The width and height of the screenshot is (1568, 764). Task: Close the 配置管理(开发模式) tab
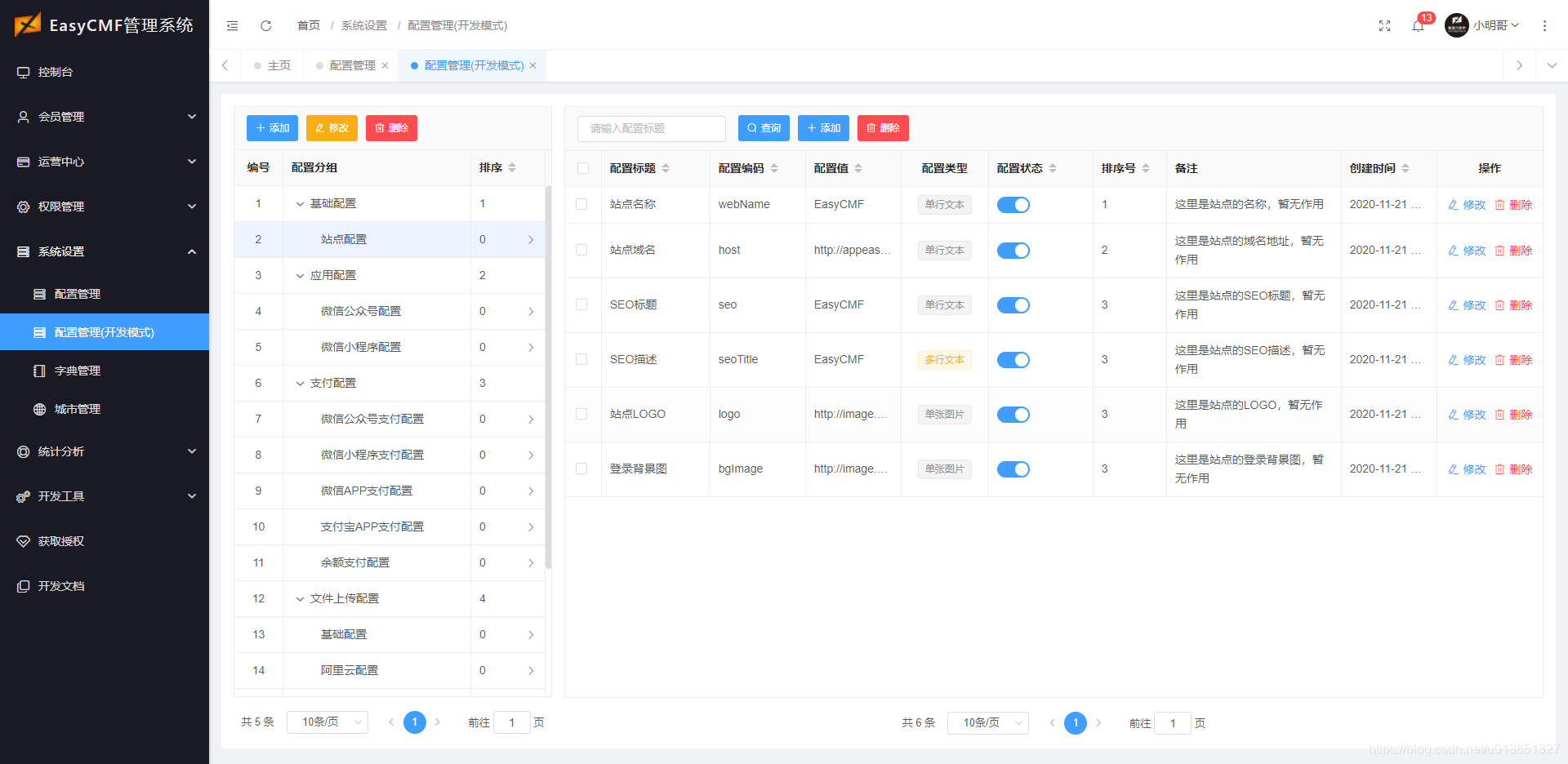pyautogui.click(x=532, y=65)
